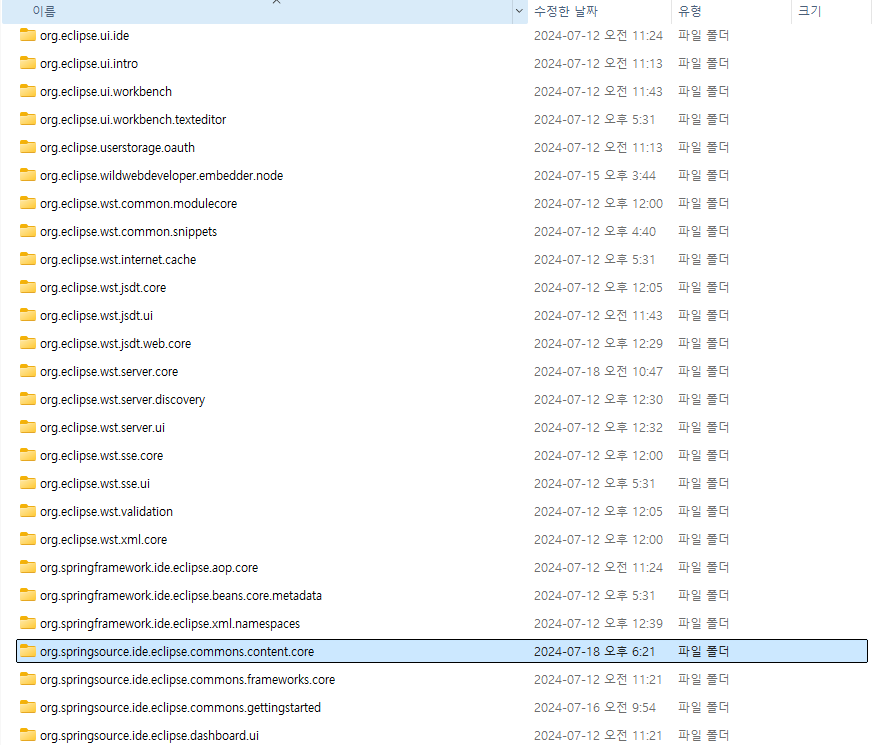Click the folder icon of org.eclipse.wst.sse.core
The height and width of the screenshot is (745, 876).
pyautogui.click(x=28, y=455)
